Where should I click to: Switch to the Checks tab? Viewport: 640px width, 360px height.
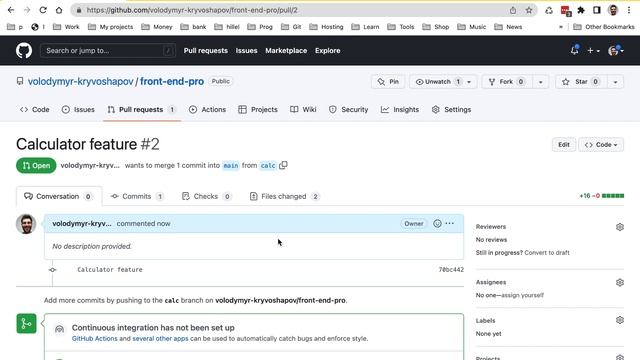click(x=207, y=196)
